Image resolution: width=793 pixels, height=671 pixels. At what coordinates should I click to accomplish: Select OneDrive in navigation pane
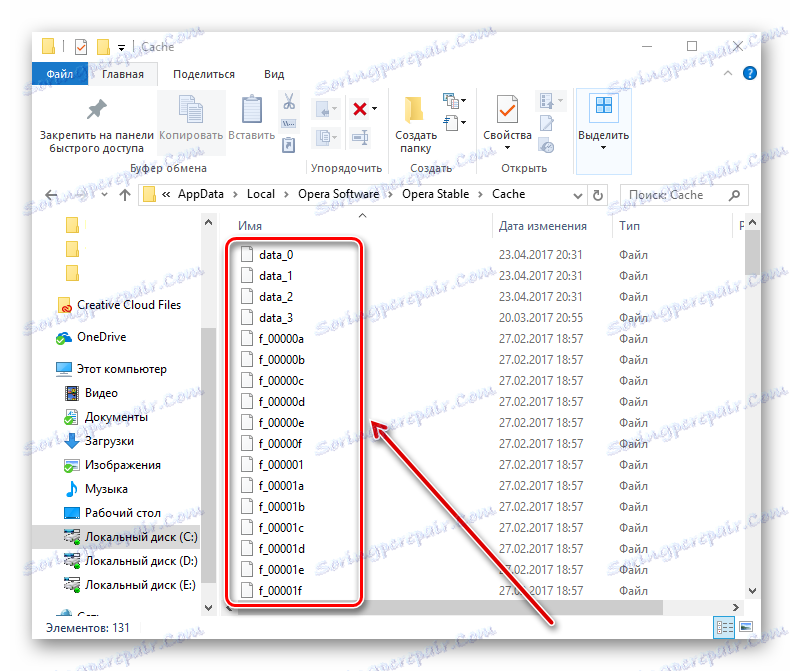tap(101, 337)
